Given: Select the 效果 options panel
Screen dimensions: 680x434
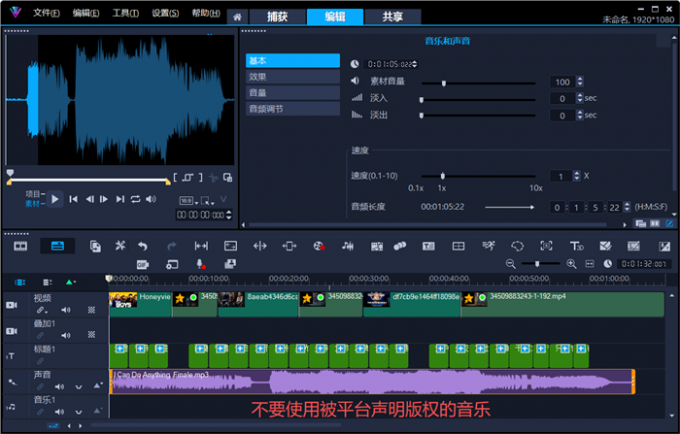Looking at the screenshot, I should (293, 77).
